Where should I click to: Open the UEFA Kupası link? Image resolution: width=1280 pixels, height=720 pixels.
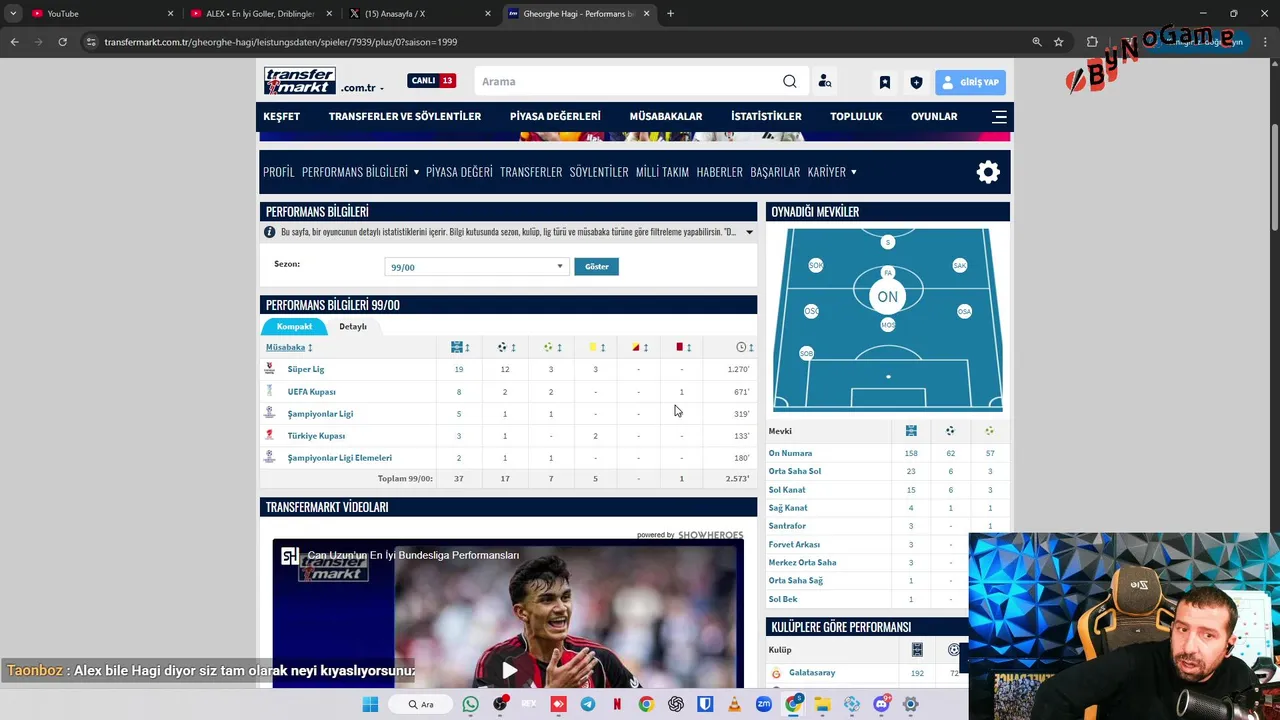[311, 391]
